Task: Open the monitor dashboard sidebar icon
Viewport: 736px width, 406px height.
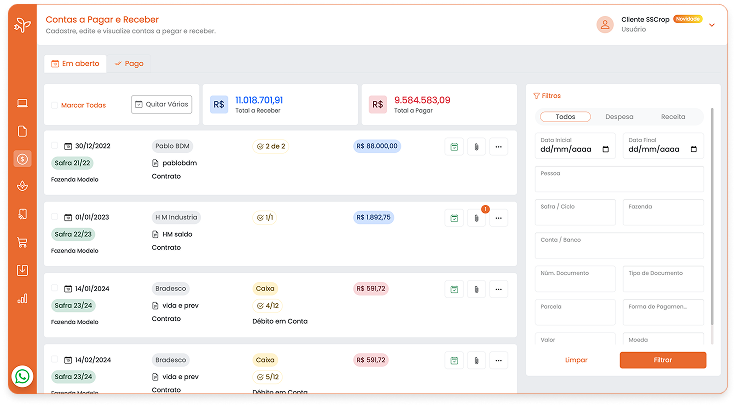Action: [23, 103]
